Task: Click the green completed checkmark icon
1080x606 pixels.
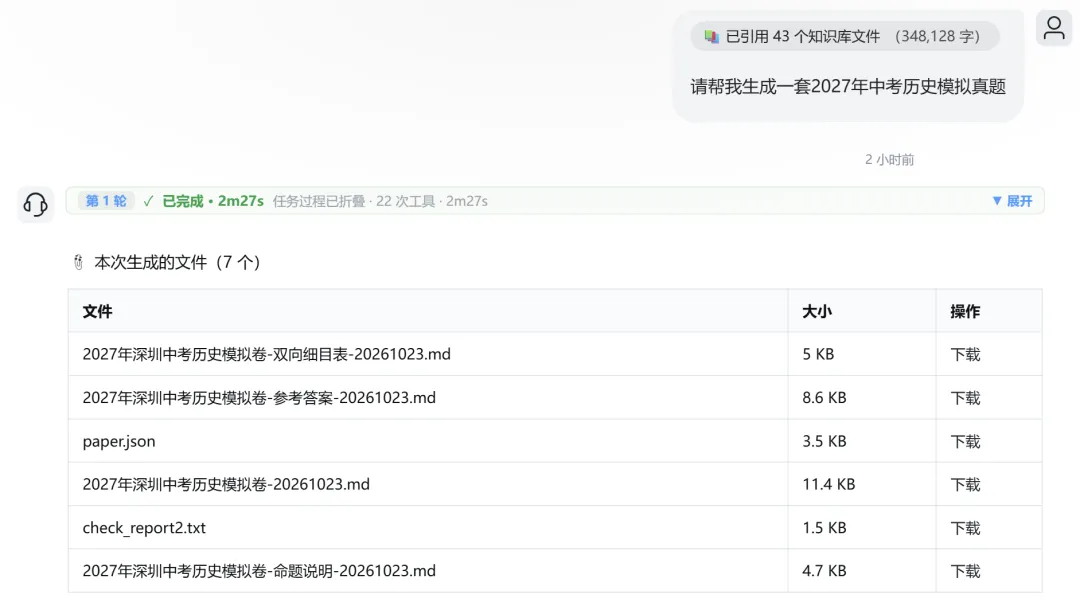Action: click(148, 201)
